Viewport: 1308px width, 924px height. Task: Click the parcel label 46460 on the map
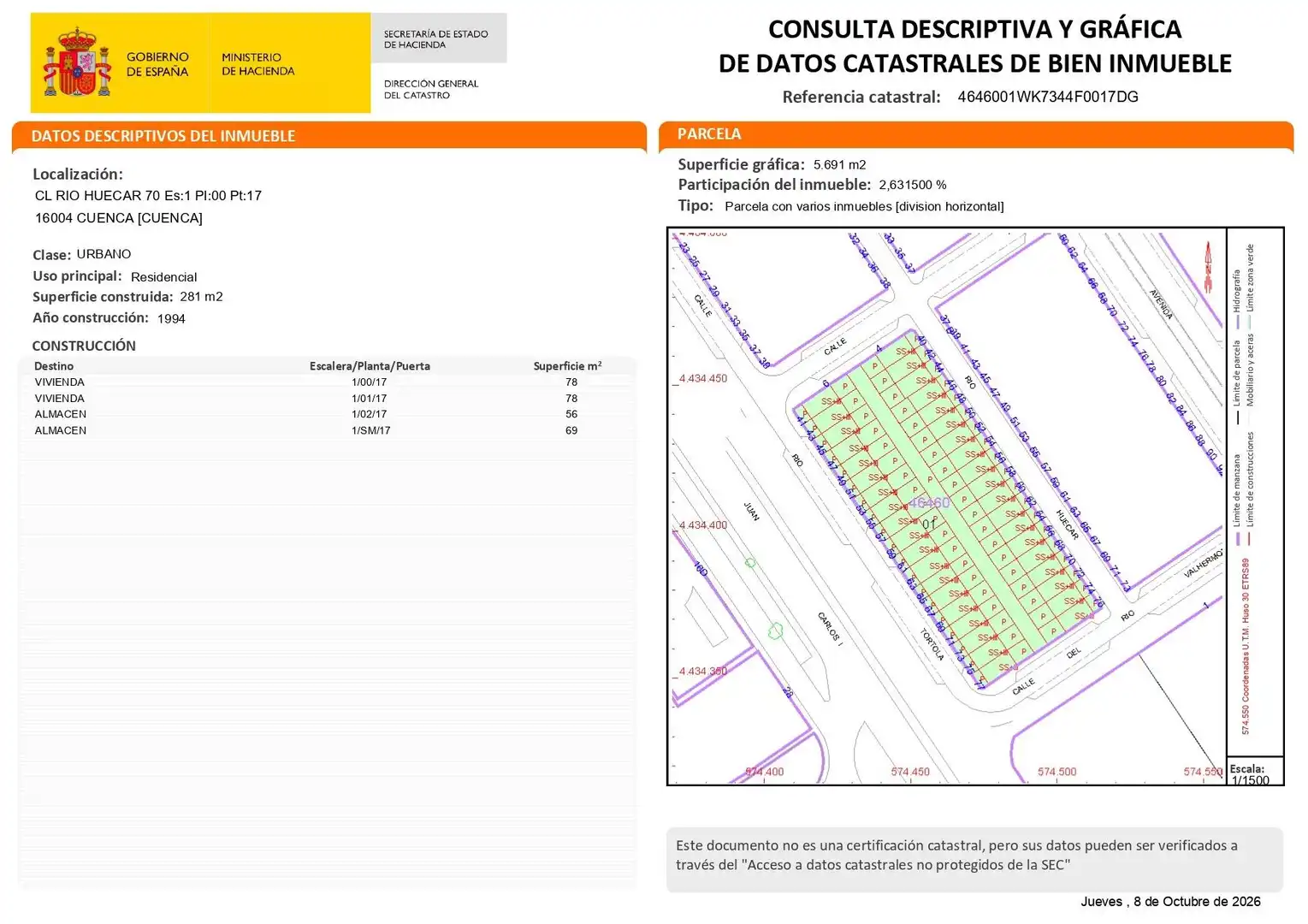[x=928, y=503]
